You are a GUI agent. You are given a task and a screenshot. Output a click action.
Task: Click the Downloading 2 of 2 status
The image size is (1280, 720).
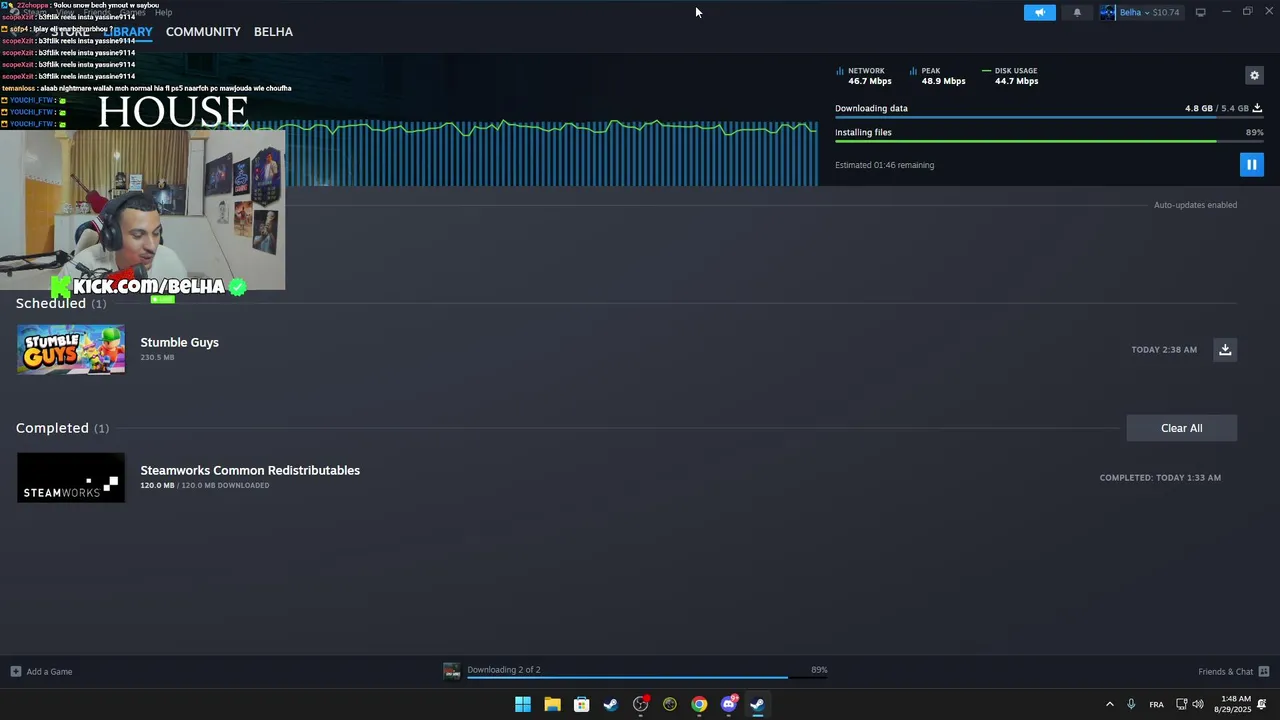tap(504, 670)
